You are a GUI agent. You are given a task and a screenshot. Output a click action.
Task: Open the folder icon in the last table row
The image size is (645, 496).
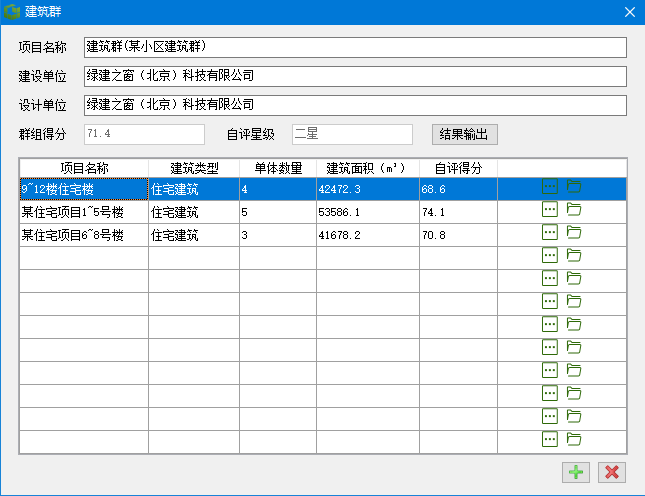coord(574,439)
